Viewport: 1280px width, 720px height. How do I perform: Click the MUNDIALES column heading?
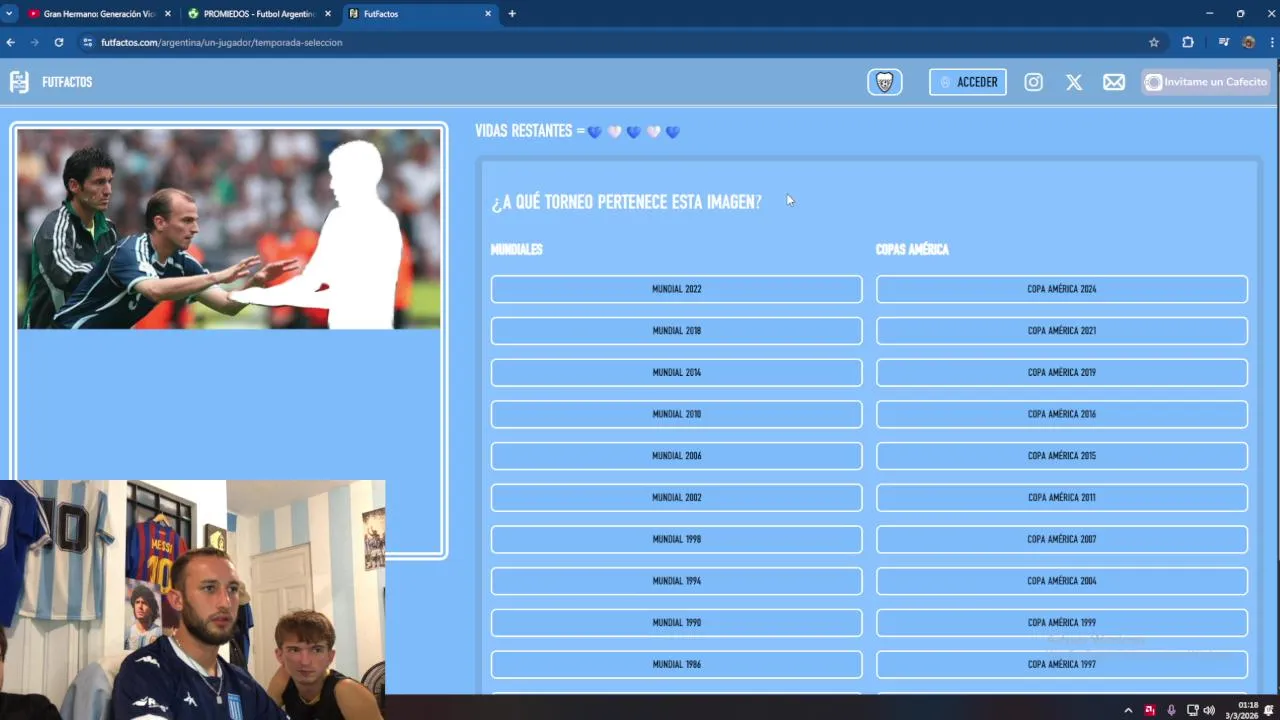click(x=517, y=250)
